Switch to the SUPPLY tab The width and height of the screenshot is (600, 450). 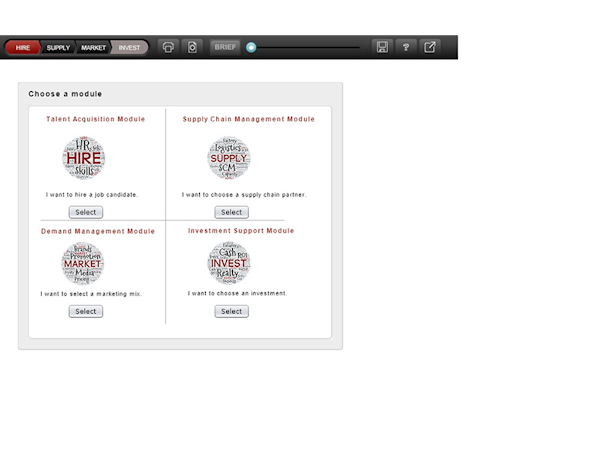58,47
